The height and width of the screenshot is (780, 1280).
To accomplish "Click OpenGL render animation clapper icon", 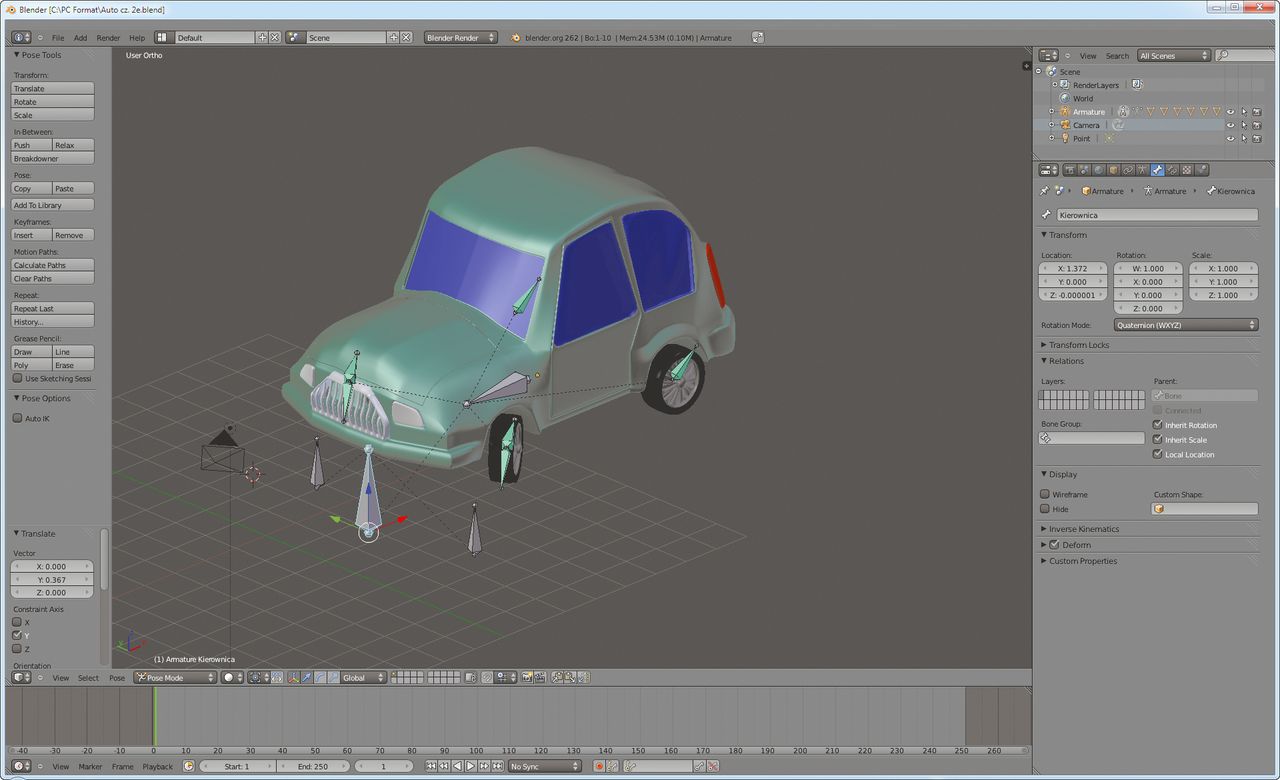I will [x=539, y=677].
